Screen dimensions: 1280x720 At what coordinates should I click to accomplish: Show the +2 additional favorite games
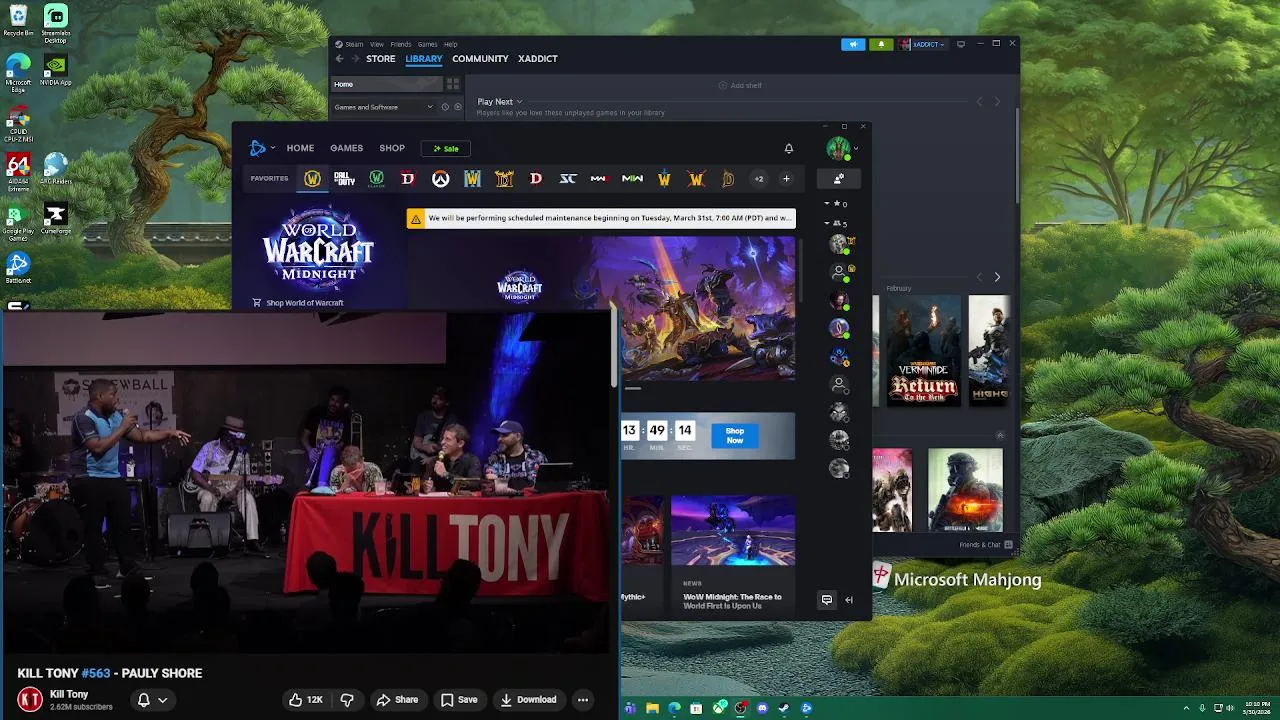tap(759, 179)
